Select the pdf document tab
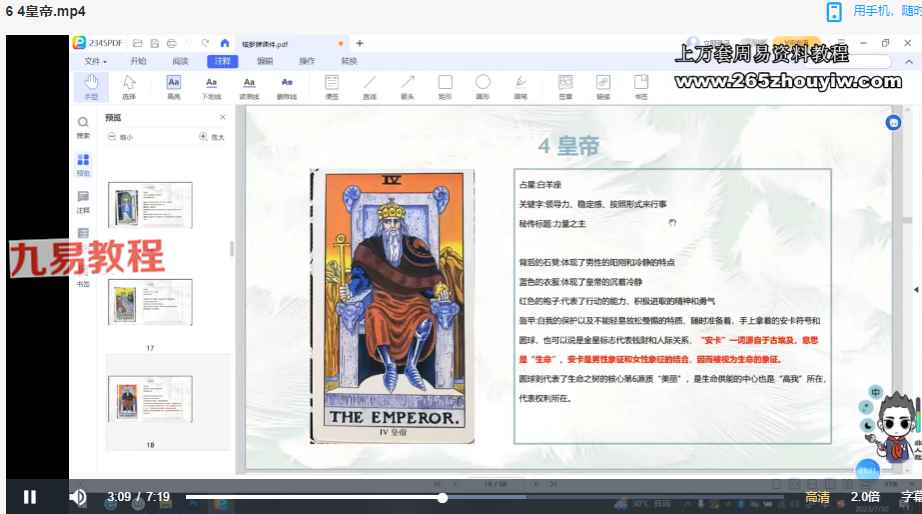The height and width of the screenshot is (514, 922). 292,44
